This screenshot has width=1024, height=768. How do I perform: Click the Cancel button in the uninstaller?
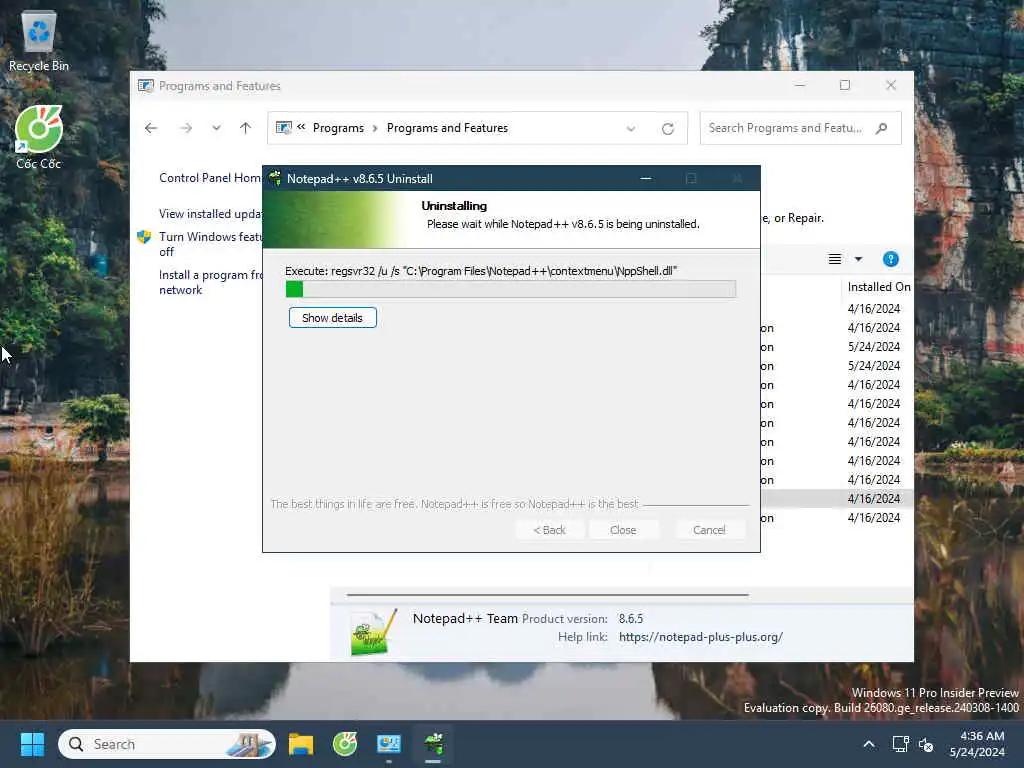[709, 530]
